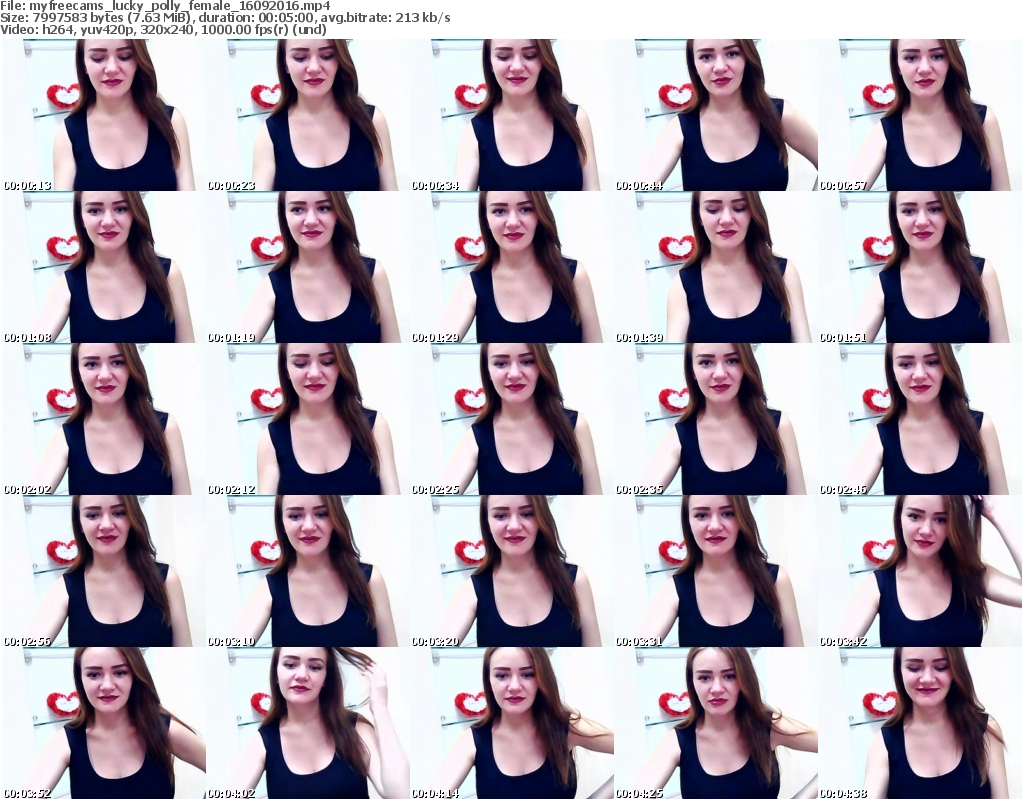The width and height of the screenshot is (1024, 799).
Task: Click the 'Size: 7997583 bytes' info line
Action: click(x=225, y=18)
